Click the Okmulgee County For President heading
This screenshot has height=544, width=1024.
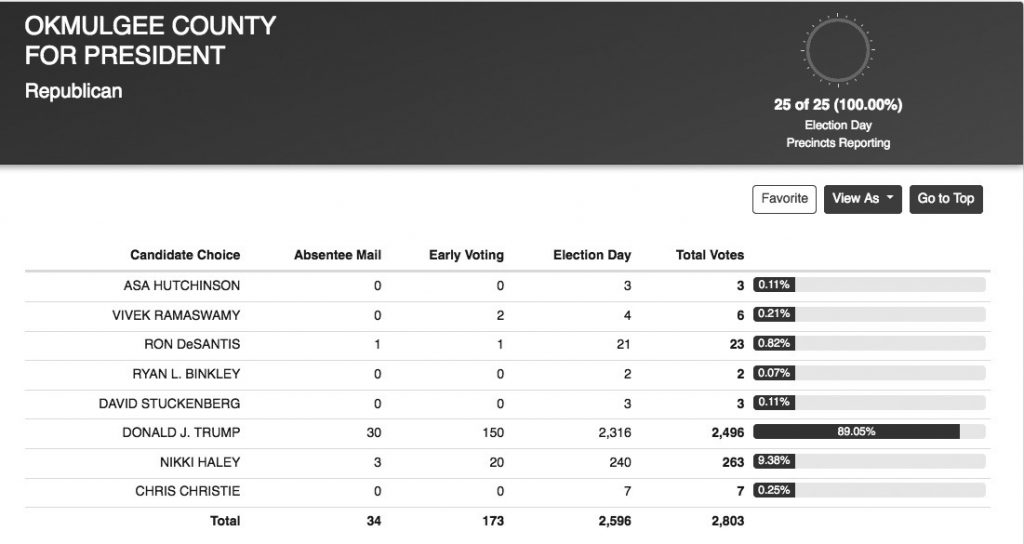pyautogui.click(x=150, y=40)
